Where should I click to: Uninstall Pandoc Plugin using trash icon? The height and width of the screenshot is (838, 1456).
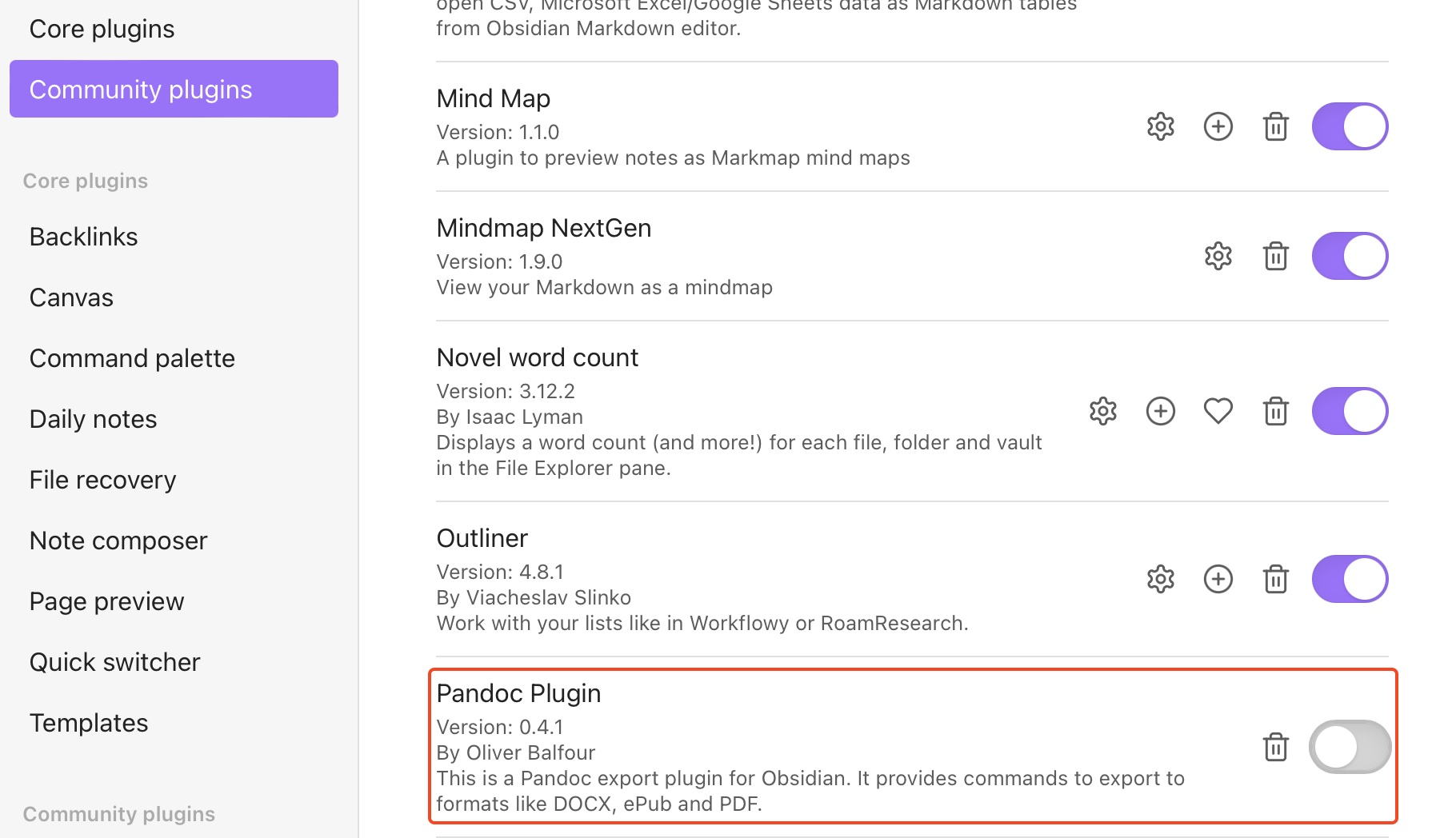click(x=1275, y=747)
